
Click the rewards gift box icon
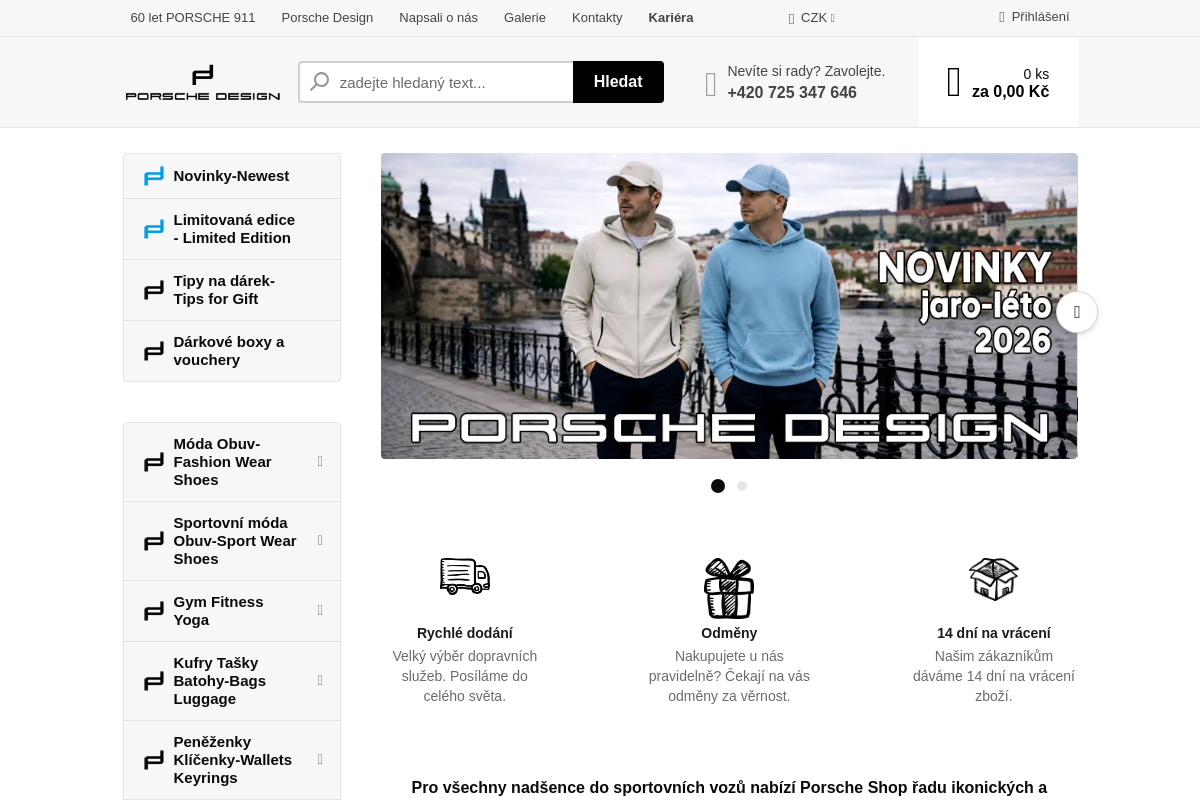click(729, 588)
